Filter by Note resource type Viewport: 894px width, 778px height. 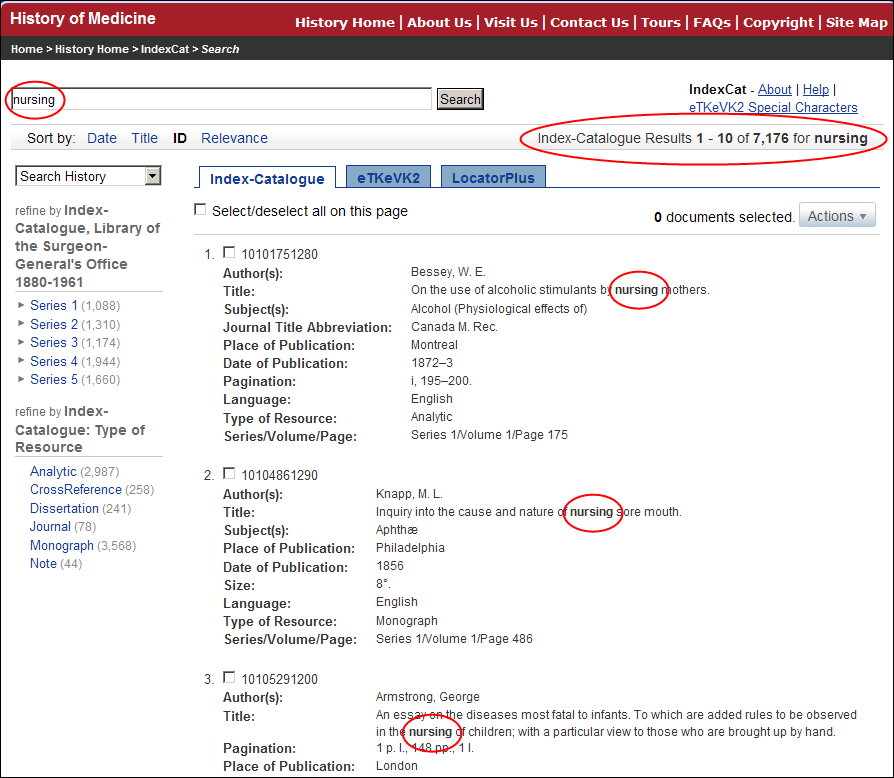tap(43, 564)
